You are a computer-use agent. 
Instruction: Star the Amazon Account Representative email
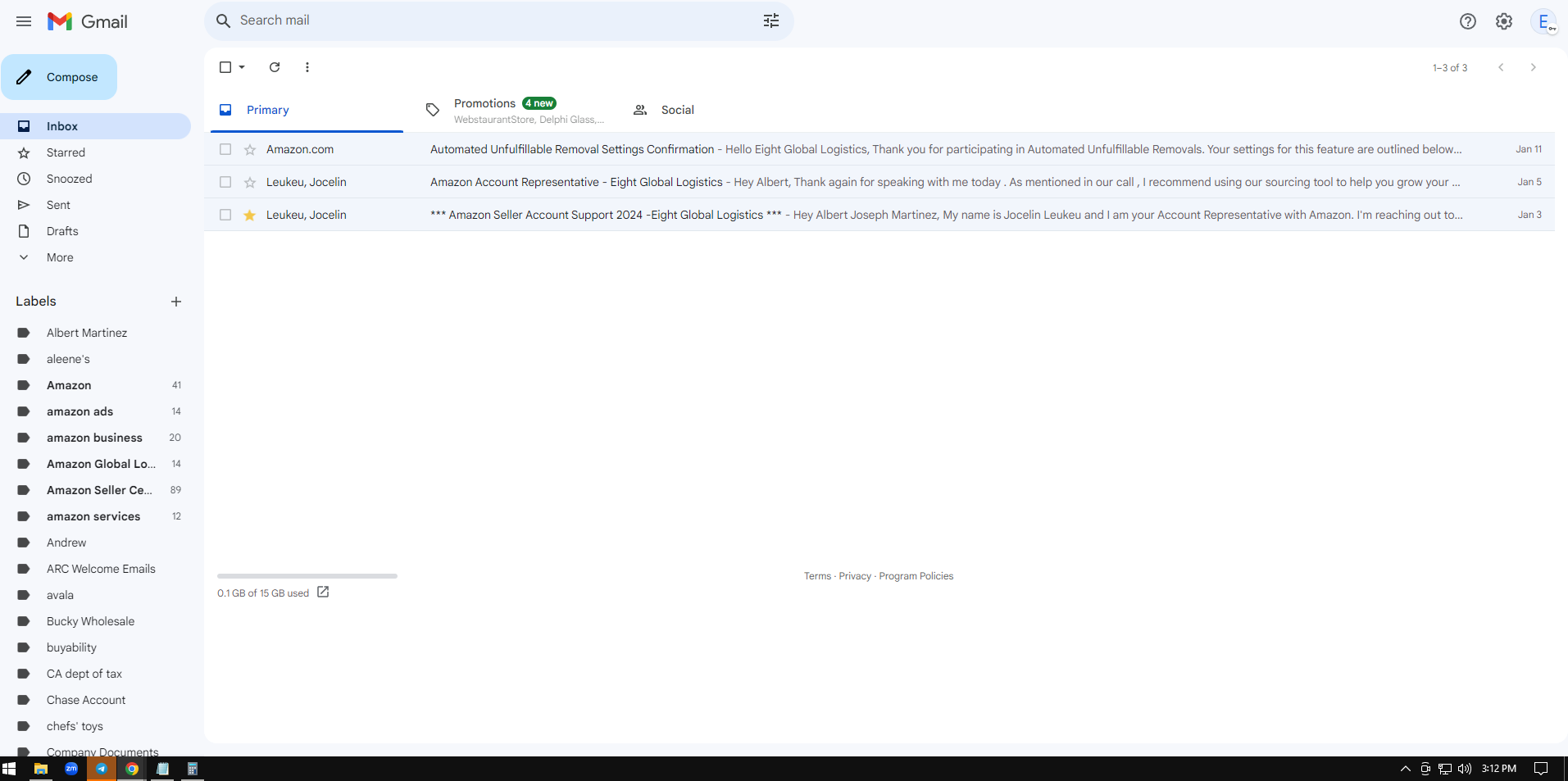click(250, 182)
